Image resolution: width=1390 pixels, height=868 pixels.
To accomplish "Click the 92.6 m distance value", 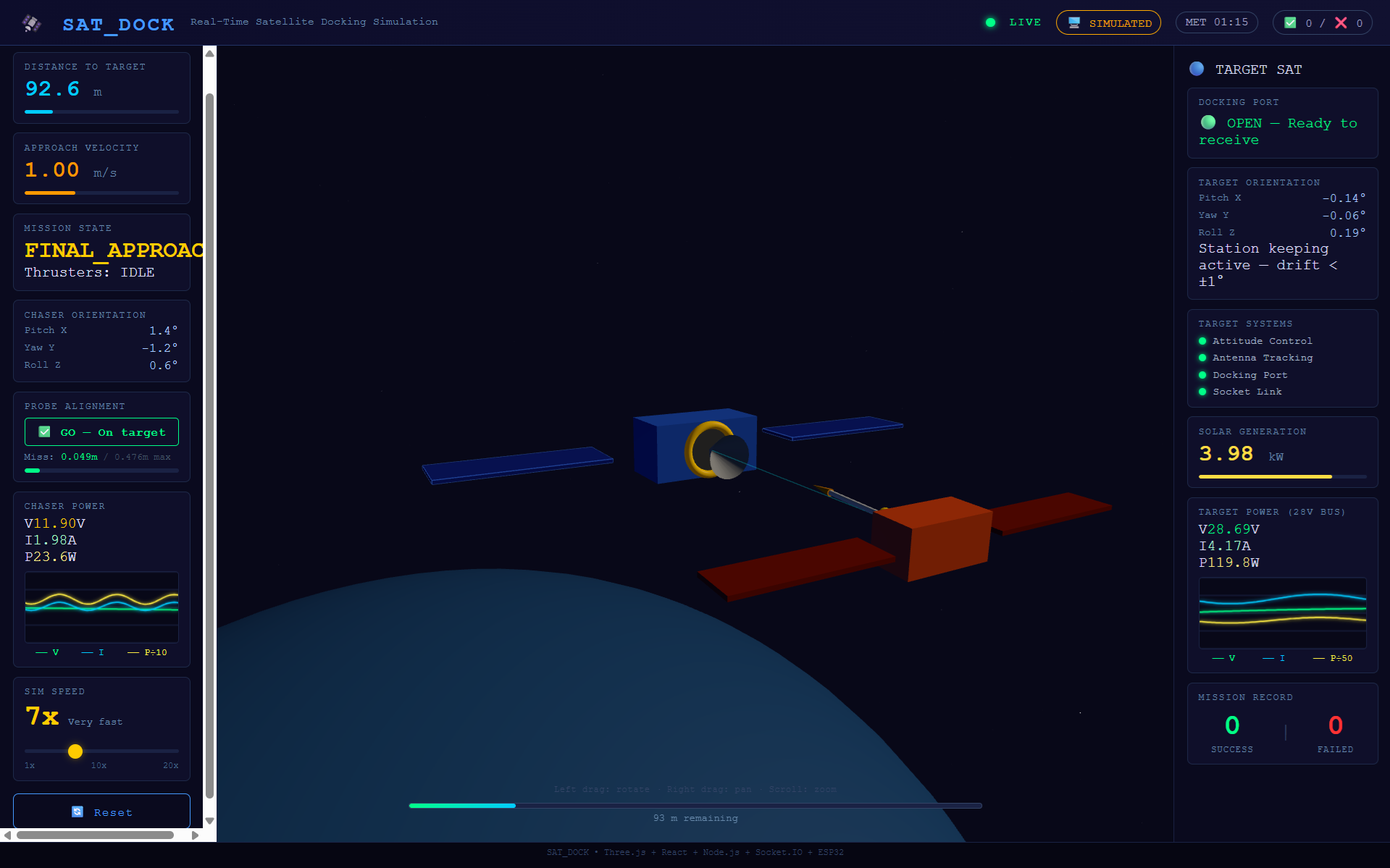I will point(63,89).
